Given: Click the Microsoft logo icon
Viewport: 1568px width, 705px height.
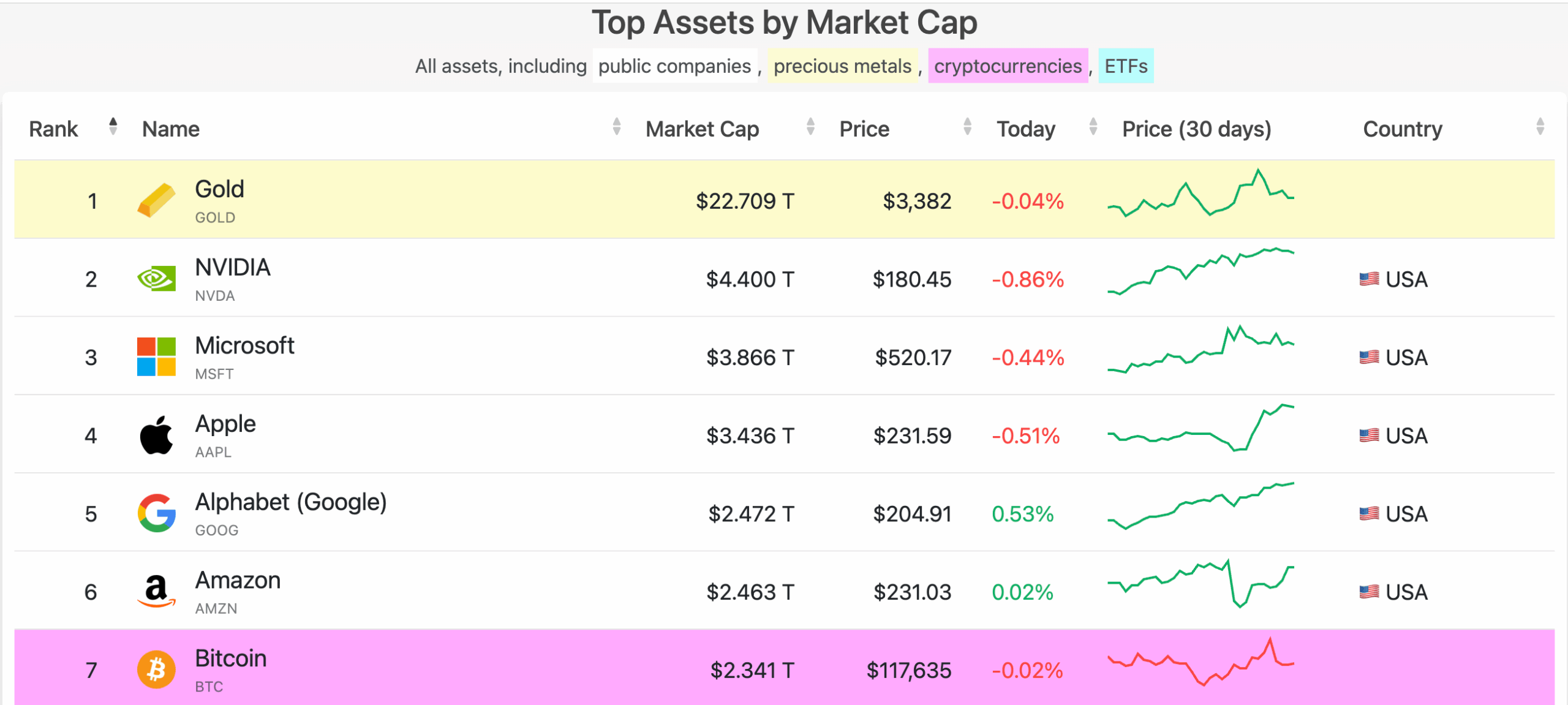Looking at the screenshot, I should click(x=156, y=356).
